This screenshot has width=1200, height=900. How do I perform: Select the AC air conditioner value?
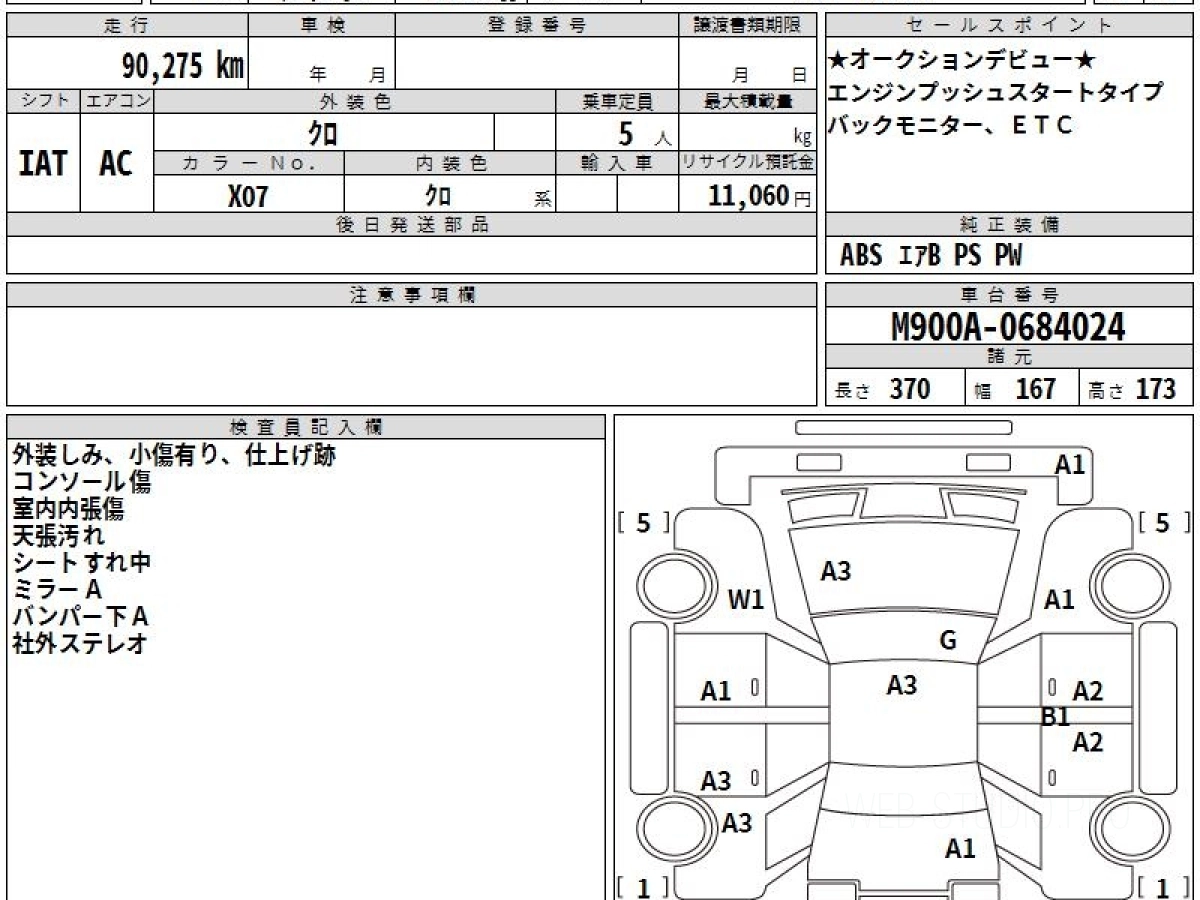[116, 163]
